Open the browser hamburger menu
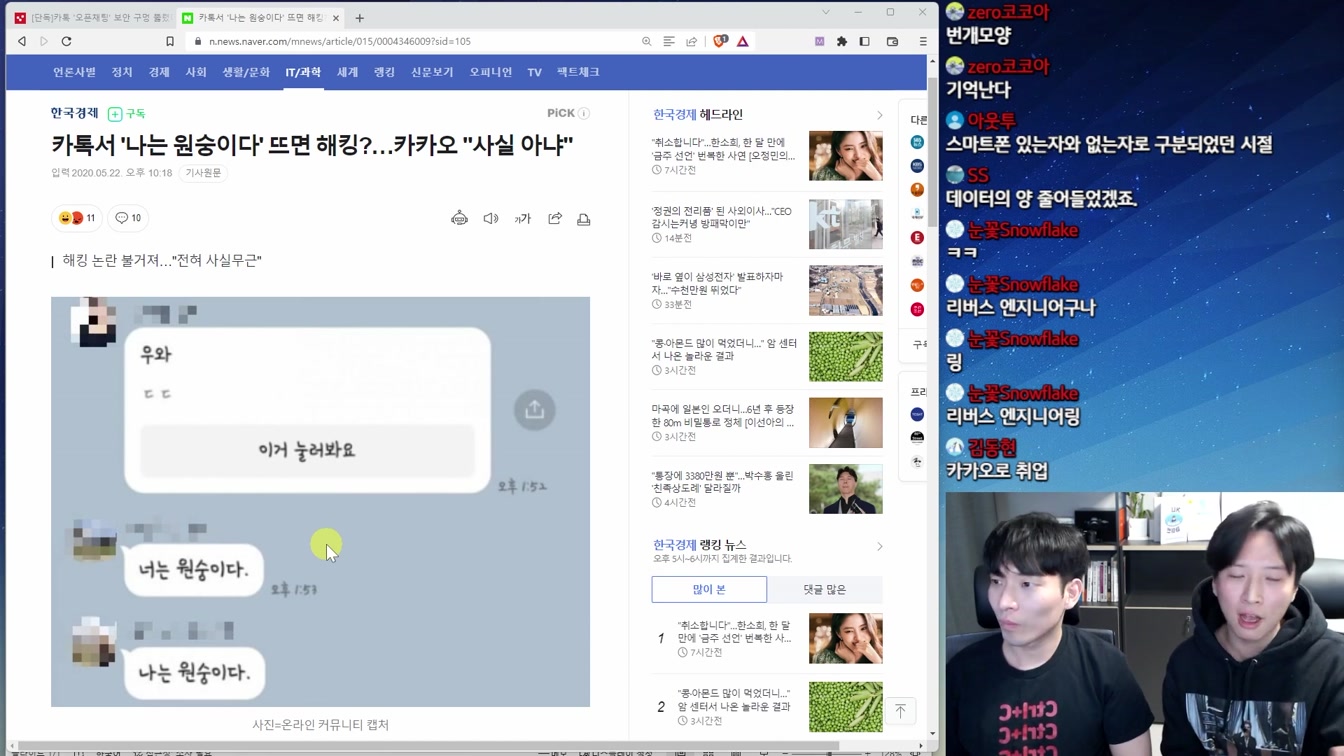This screenshot has width=1344, height=756. (923, 41)
